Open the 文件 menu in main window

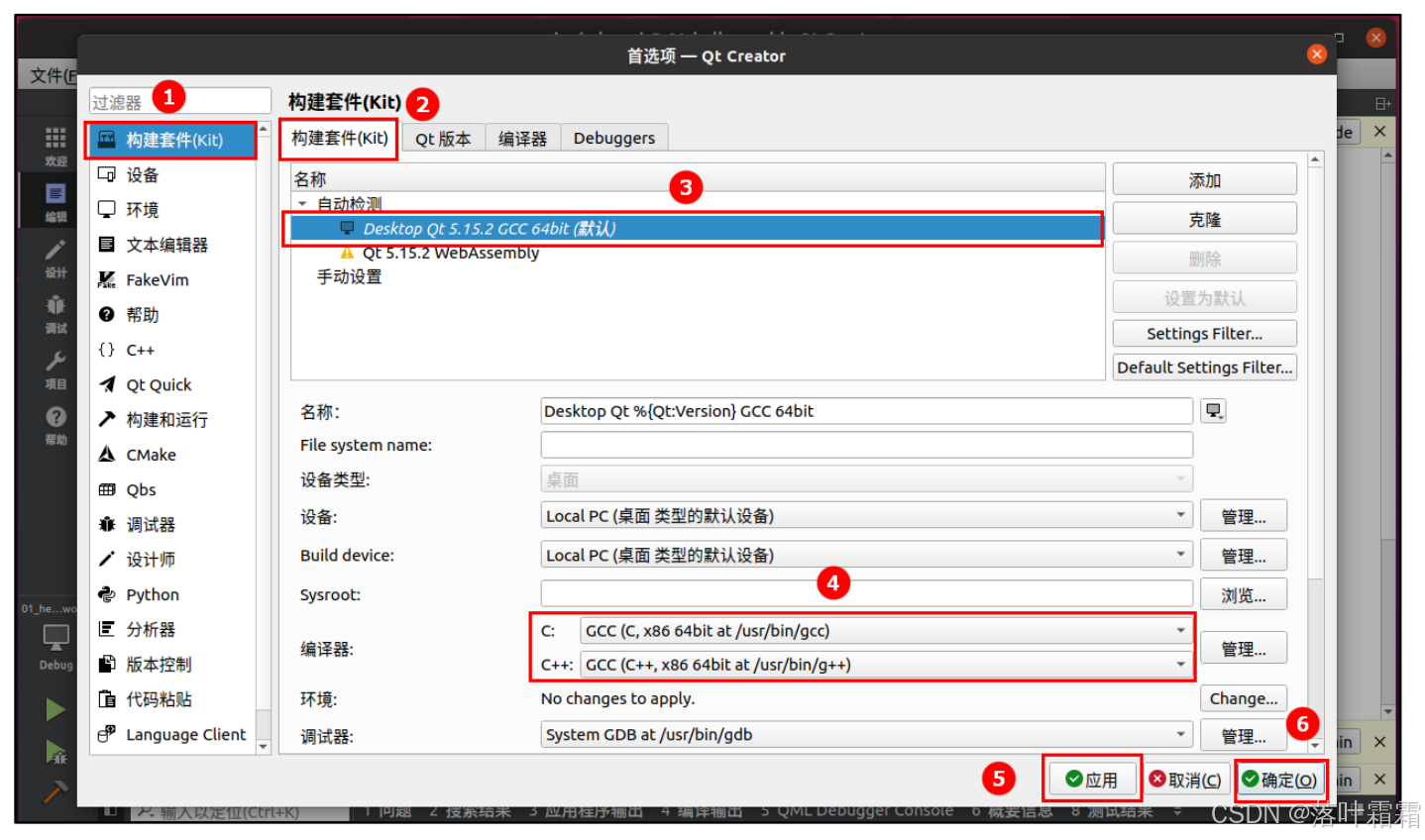52,75
